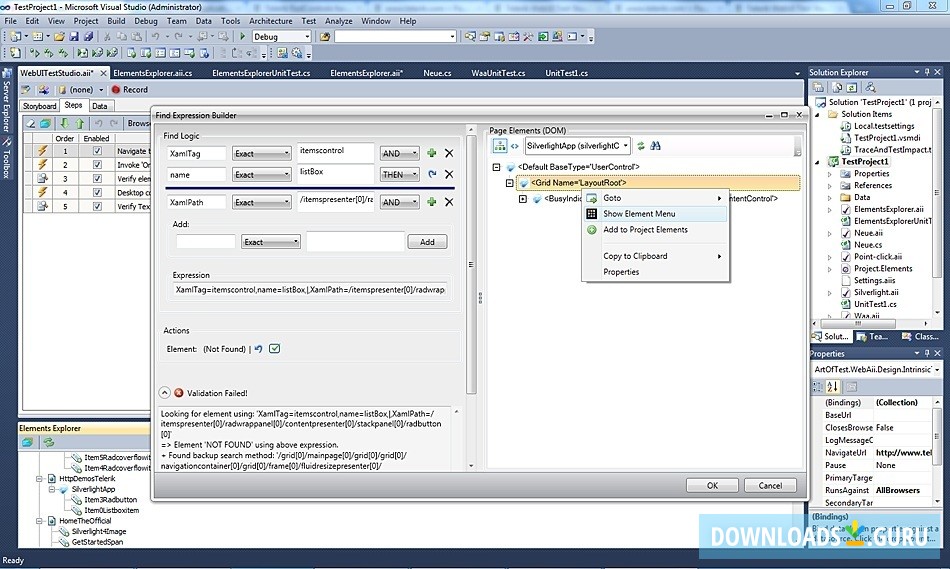Switch to Data tab
The image size is (950, 569).
[100, 106]
